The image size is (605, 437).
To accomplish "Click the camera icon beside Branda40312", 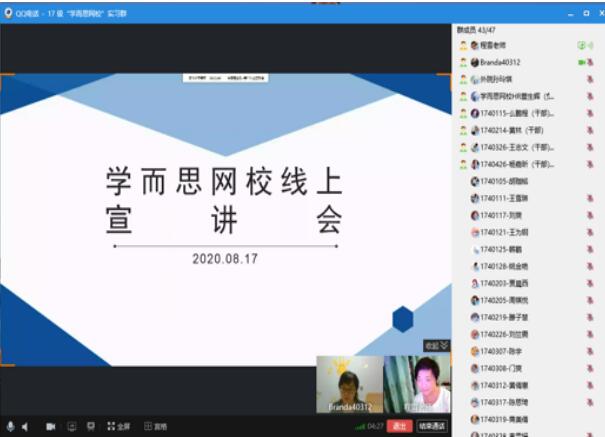I will pos(581,62).
